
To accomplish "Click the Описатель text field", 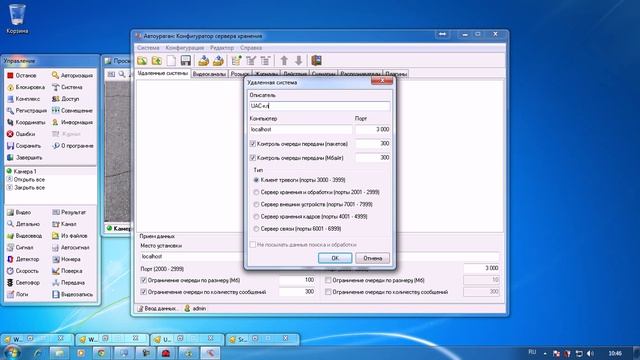I will coord(320,106).
